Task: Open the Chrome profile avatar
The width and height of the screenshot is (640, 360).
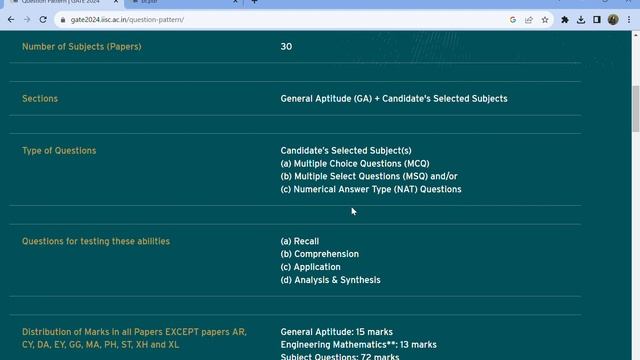Action: (613, 20)
